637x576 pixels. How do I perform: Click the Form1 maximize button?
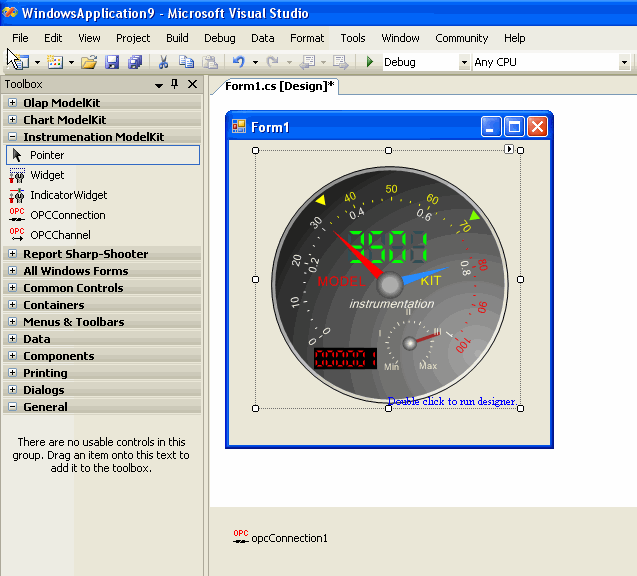pyautogui.click(x=514, y=127)
